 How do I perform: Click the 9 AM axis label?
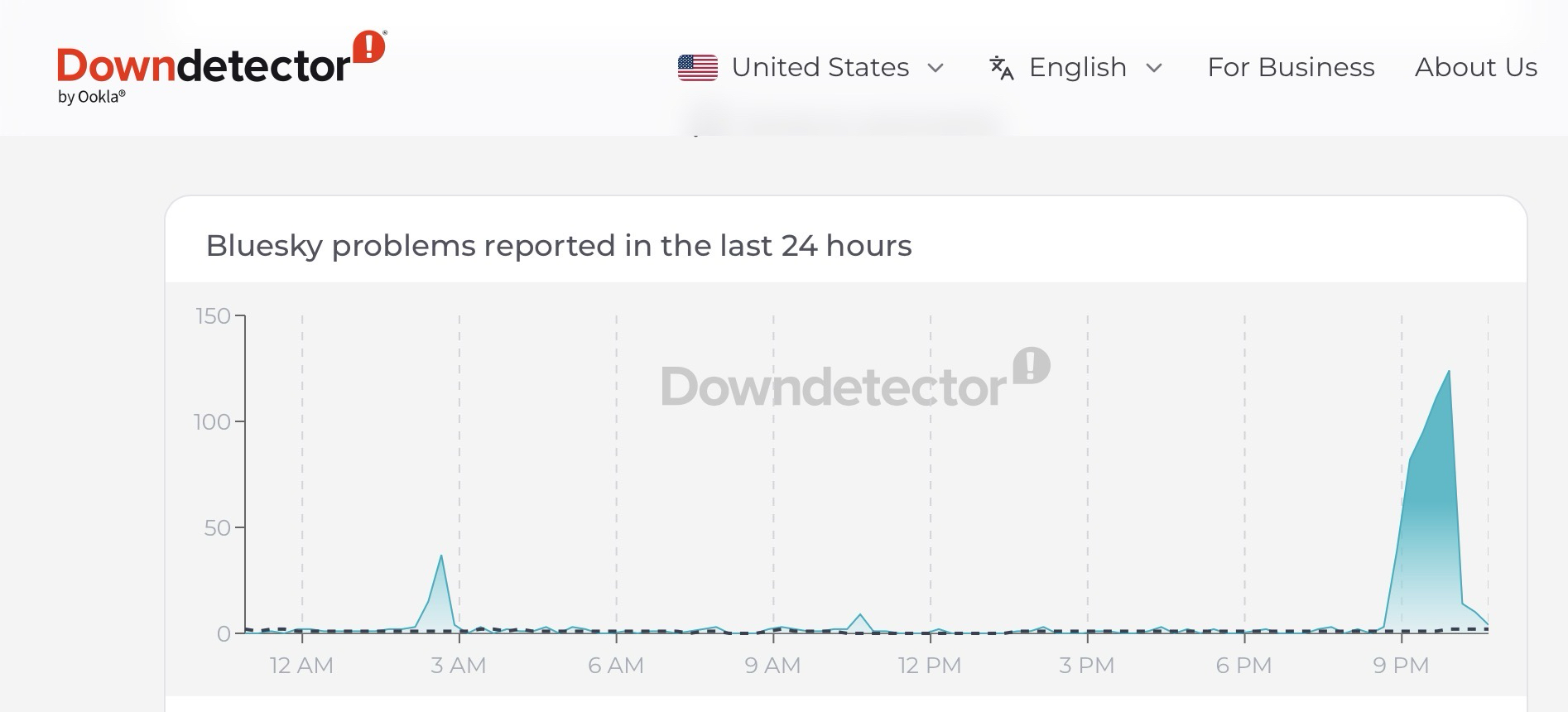coord(772,666)
